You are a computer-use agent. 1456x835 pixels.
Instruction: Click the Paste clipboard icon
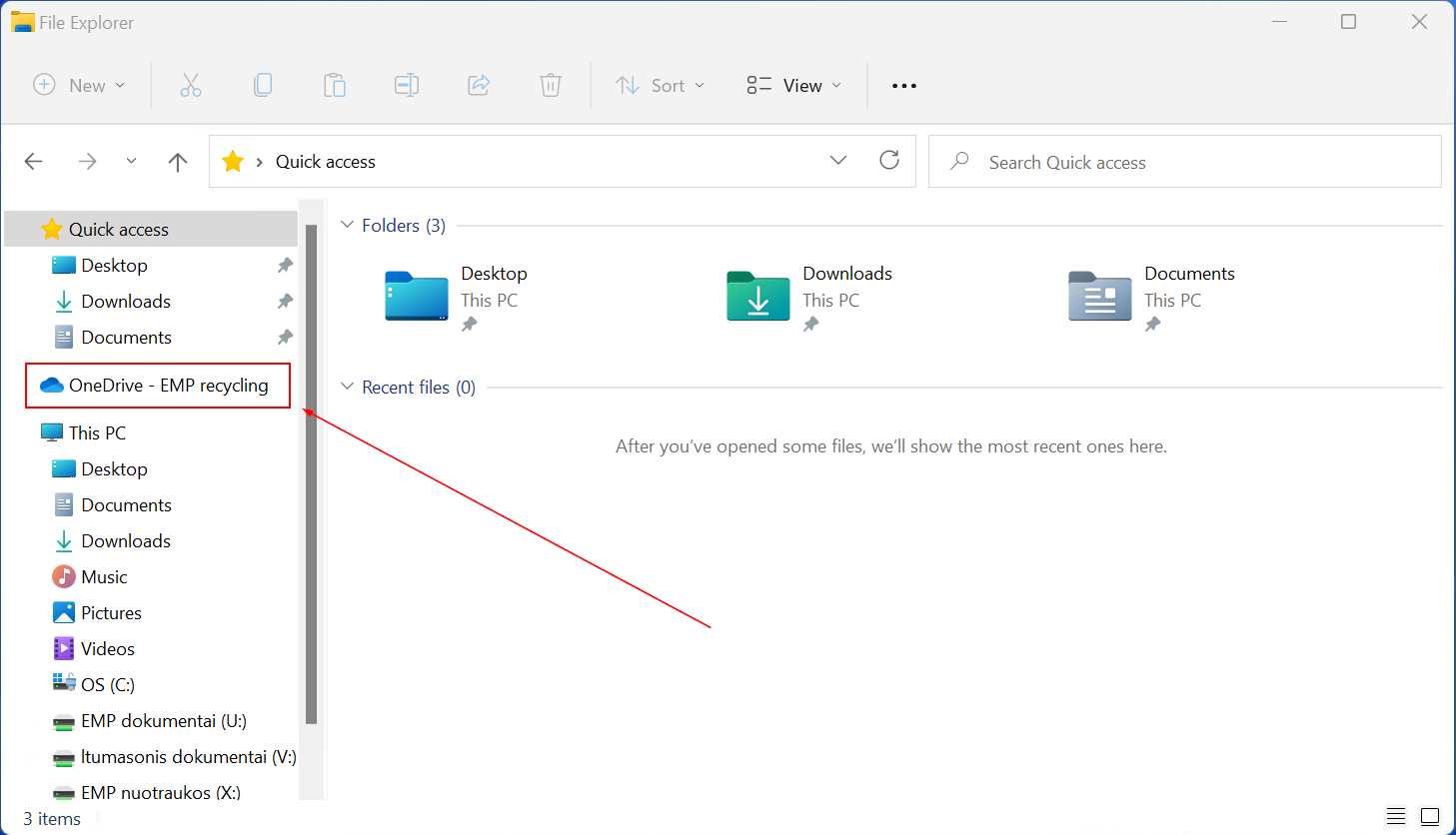(335, 86)
